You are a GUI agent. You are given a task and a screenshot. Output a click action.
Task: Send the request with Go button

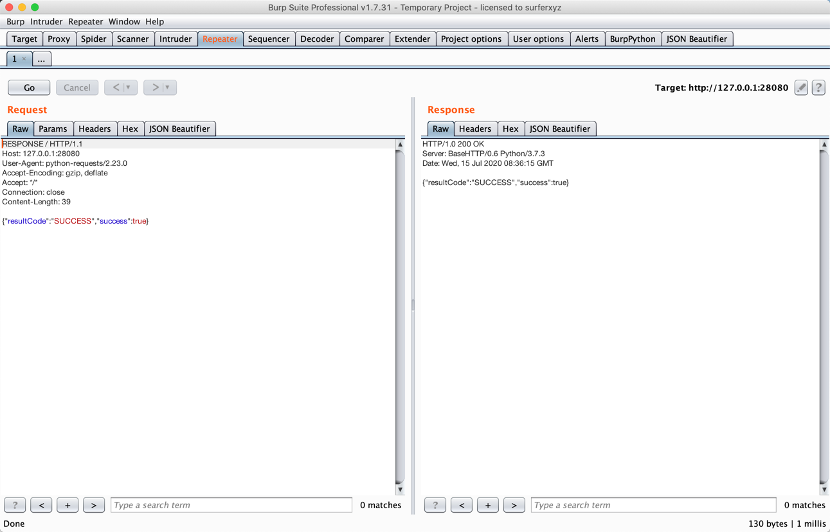click(x=29, y=87)
